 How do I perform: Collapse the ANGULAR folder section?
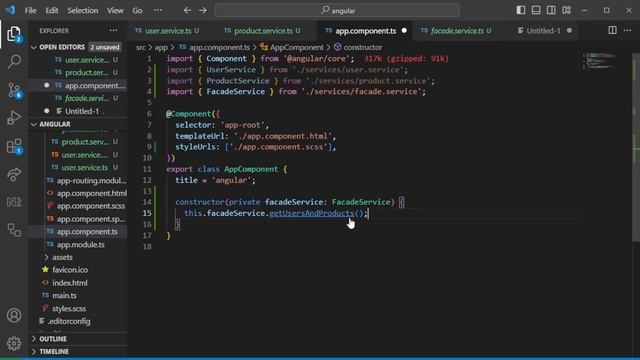pyautogui.click(x=55, y=124)
